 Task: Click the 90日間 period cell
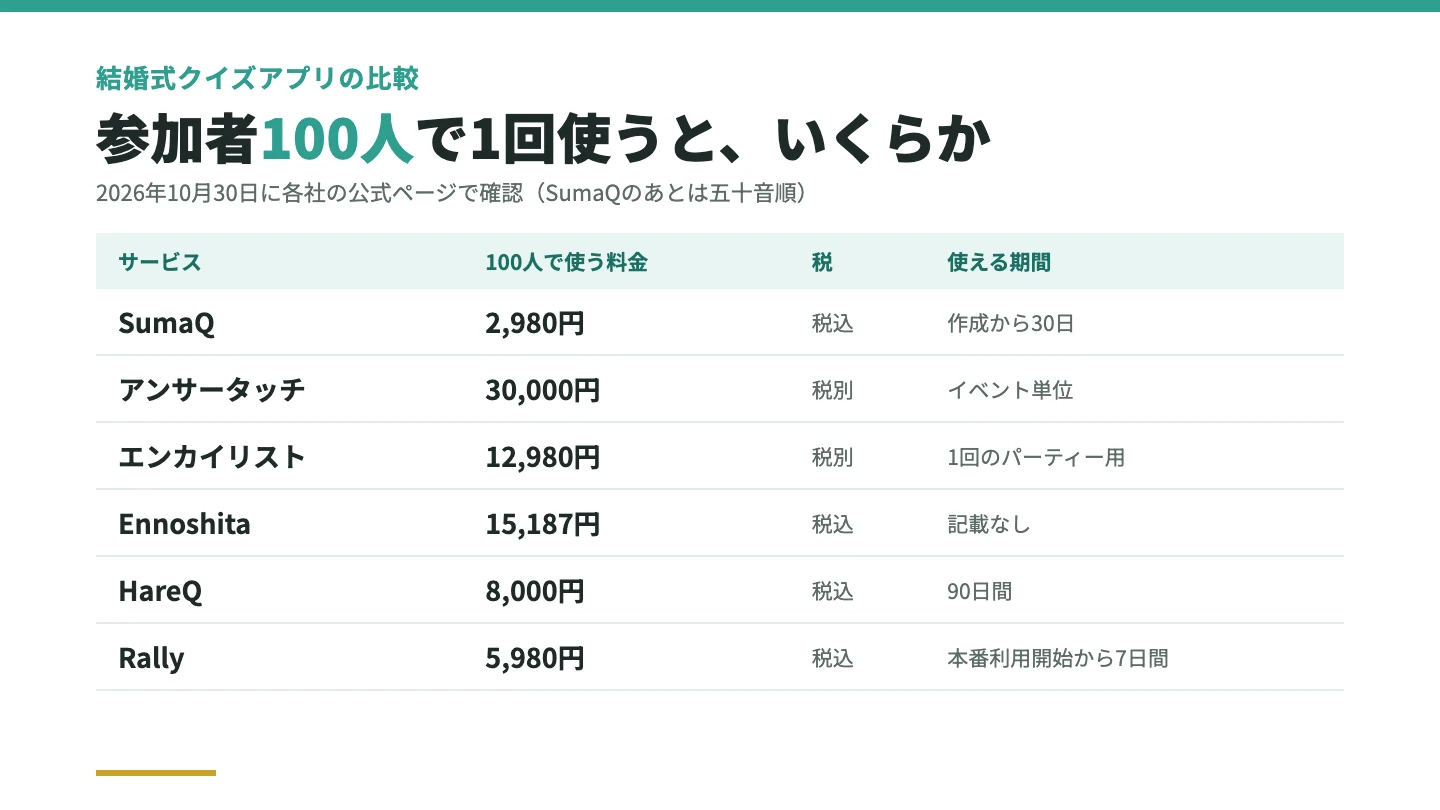979,592
